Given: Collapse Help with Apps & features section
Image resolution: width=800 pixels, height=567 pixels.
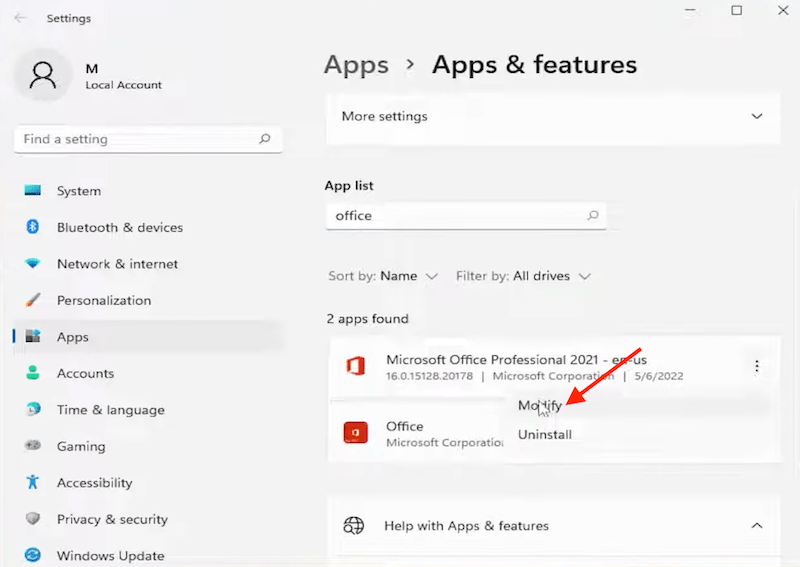Looking at the screenshot, I should [x=757, y=525].
